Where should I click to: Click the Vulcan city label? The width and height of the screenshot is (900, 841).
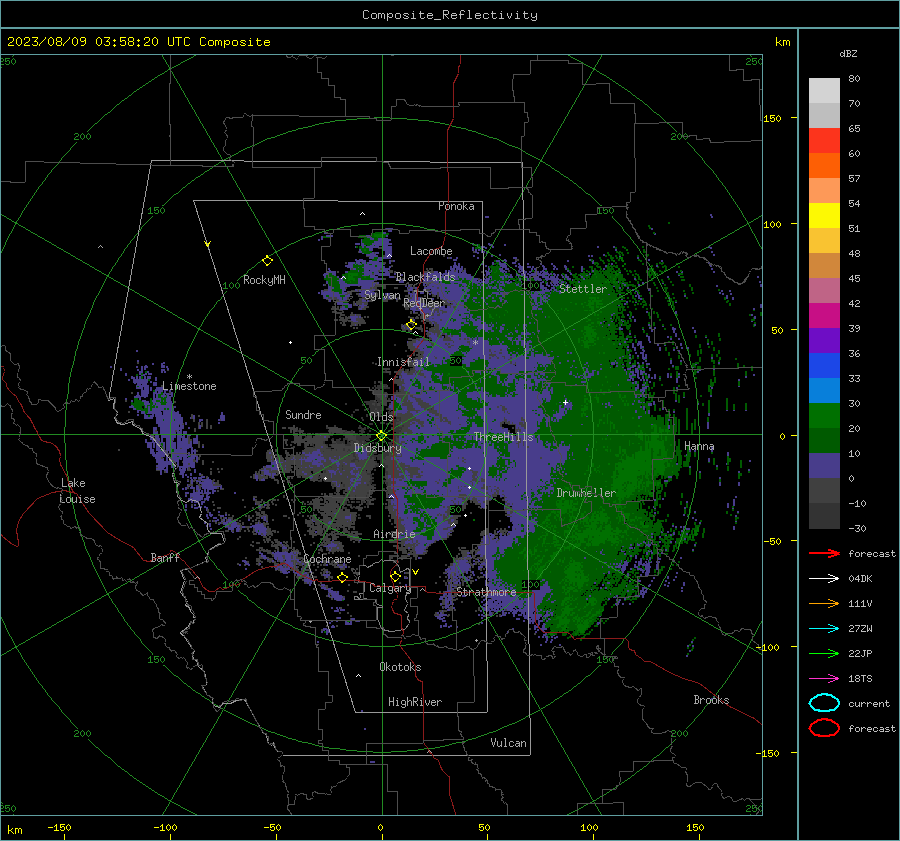pos(508,743)
